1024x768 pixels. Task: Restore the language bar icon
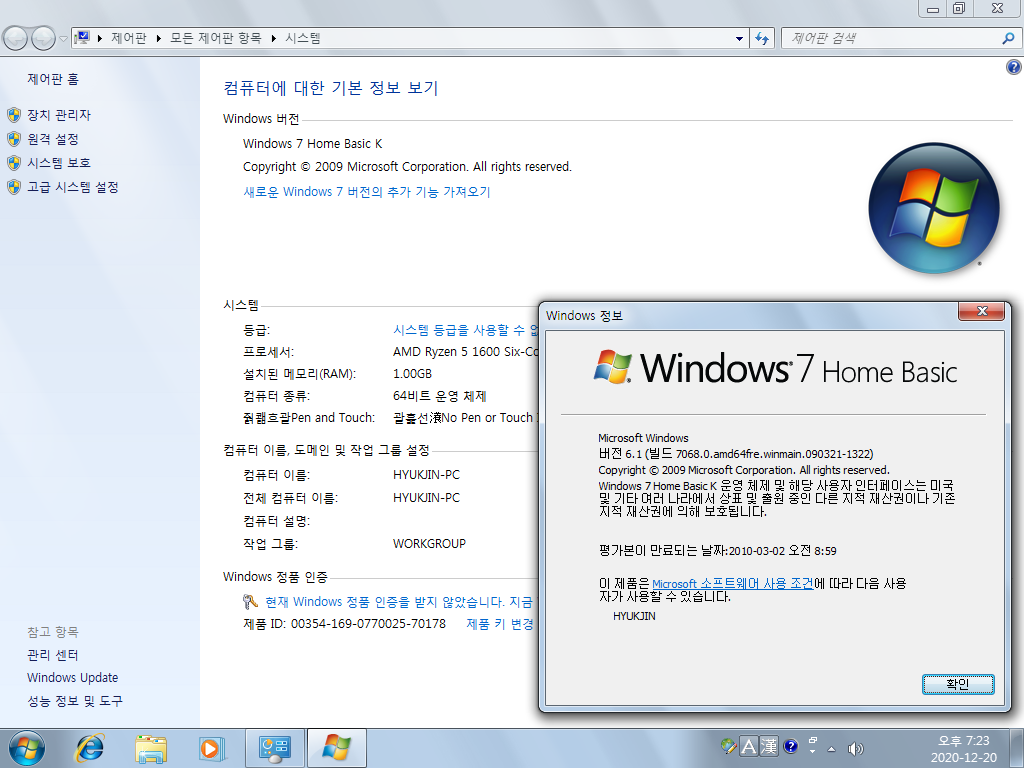point(813,741)
